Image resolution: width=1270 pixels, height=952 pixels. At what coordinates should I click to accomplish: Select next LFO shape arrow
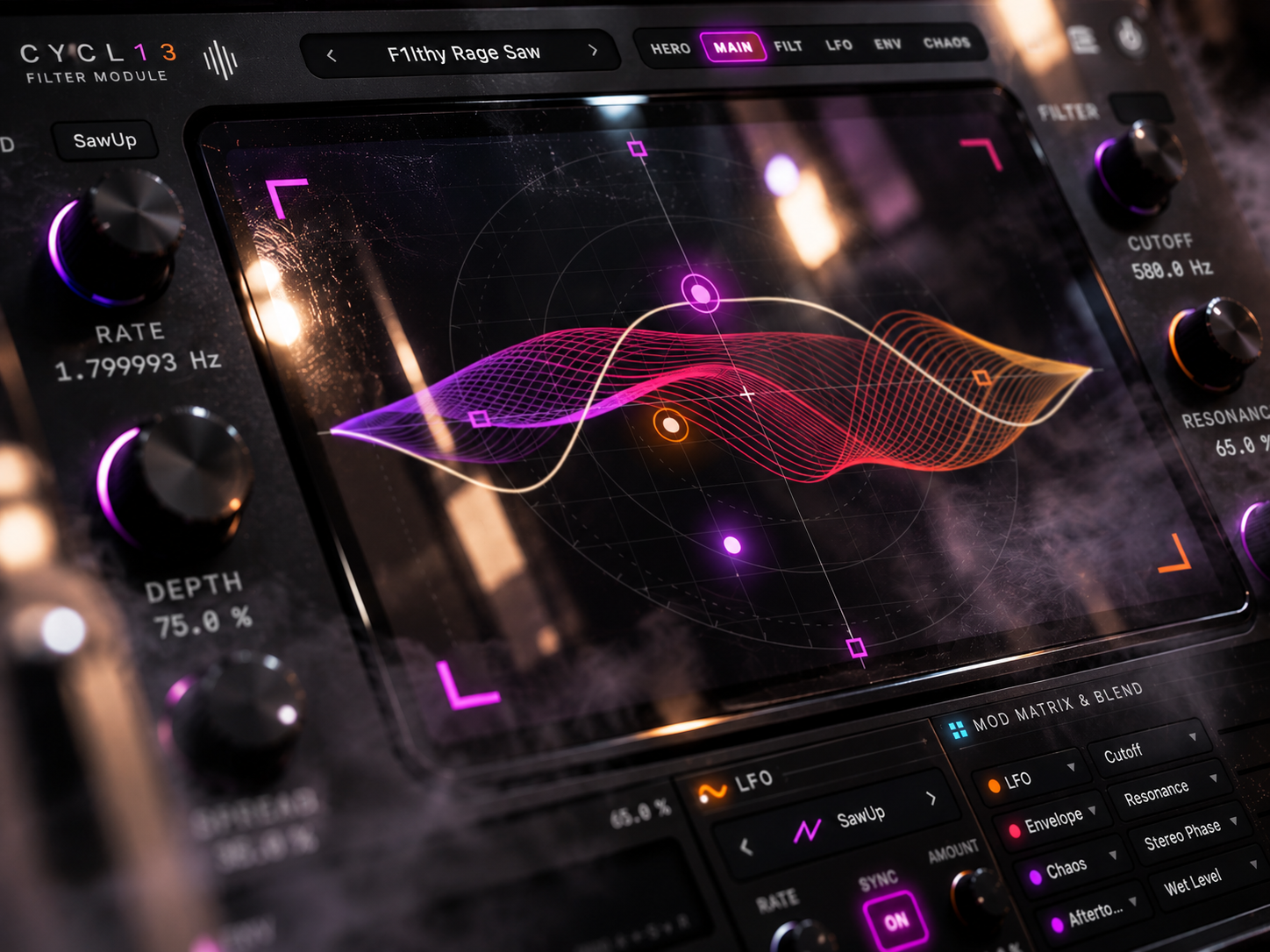pos(931,799)
